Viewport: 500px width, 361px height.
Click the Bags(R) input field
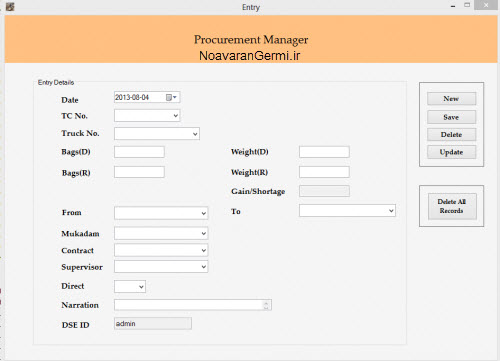tap(139, 172)
